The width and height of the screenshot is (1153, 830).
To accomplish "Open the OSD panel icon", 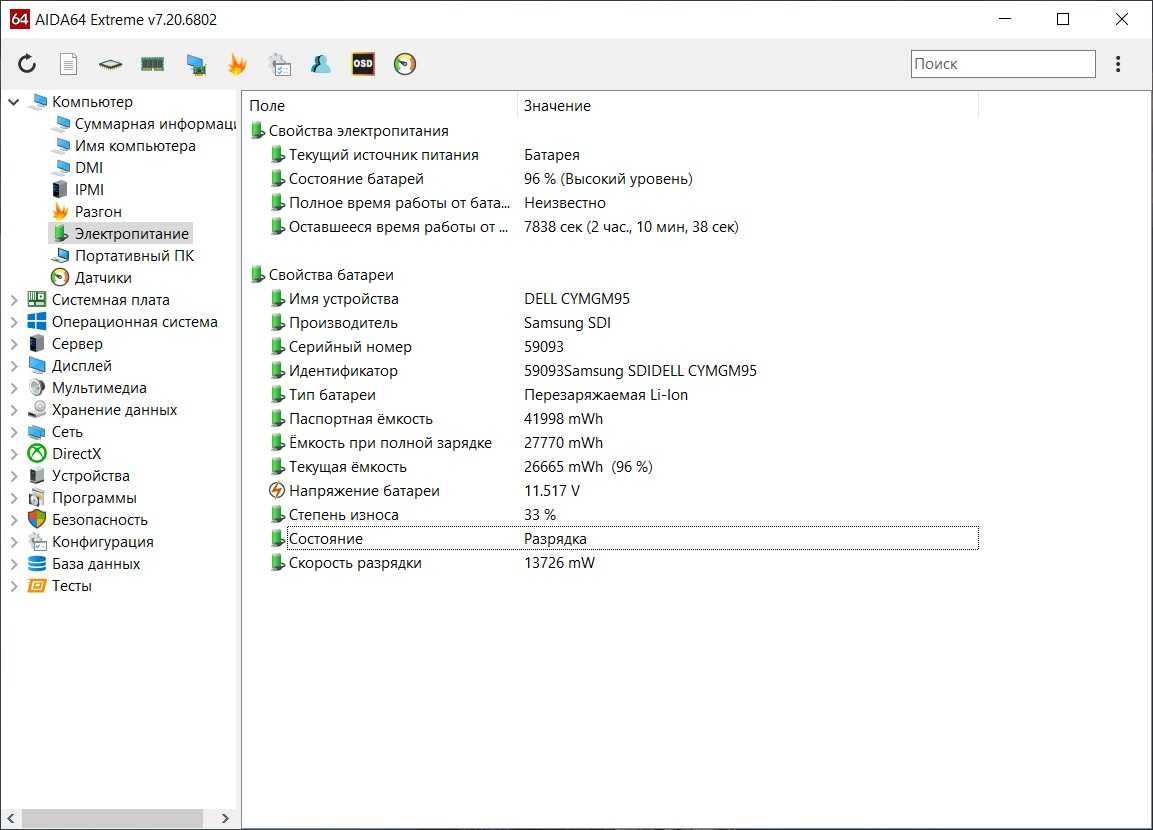I will click(363, 64).
